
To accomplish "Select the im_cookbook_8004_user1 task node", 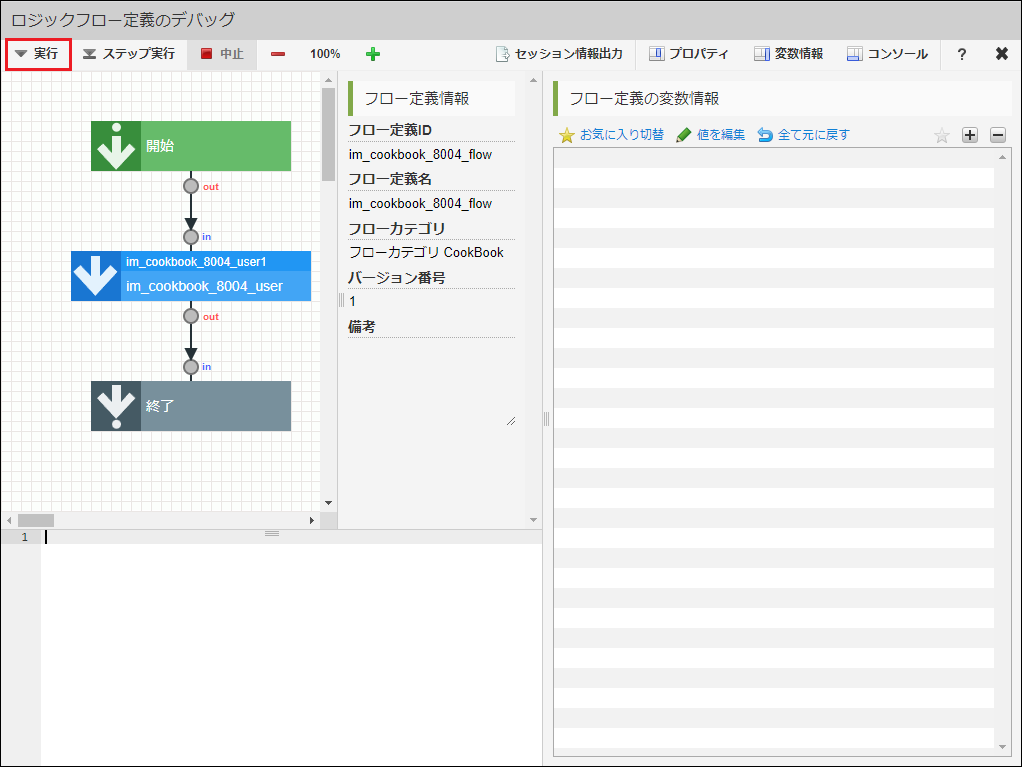I will [x=191, y=275].
